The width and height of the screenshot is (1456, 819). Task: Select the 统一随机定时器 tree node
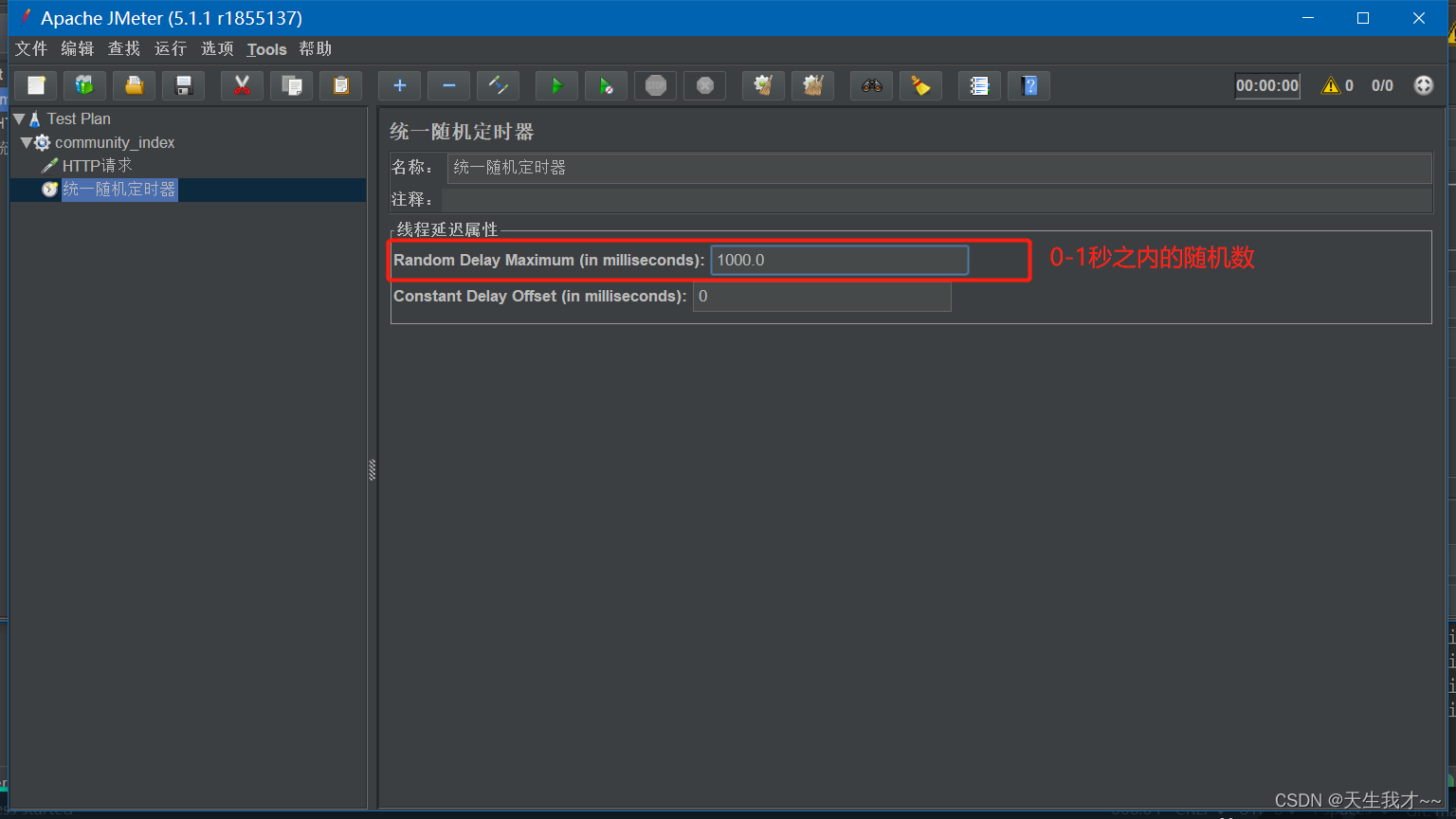119,190
